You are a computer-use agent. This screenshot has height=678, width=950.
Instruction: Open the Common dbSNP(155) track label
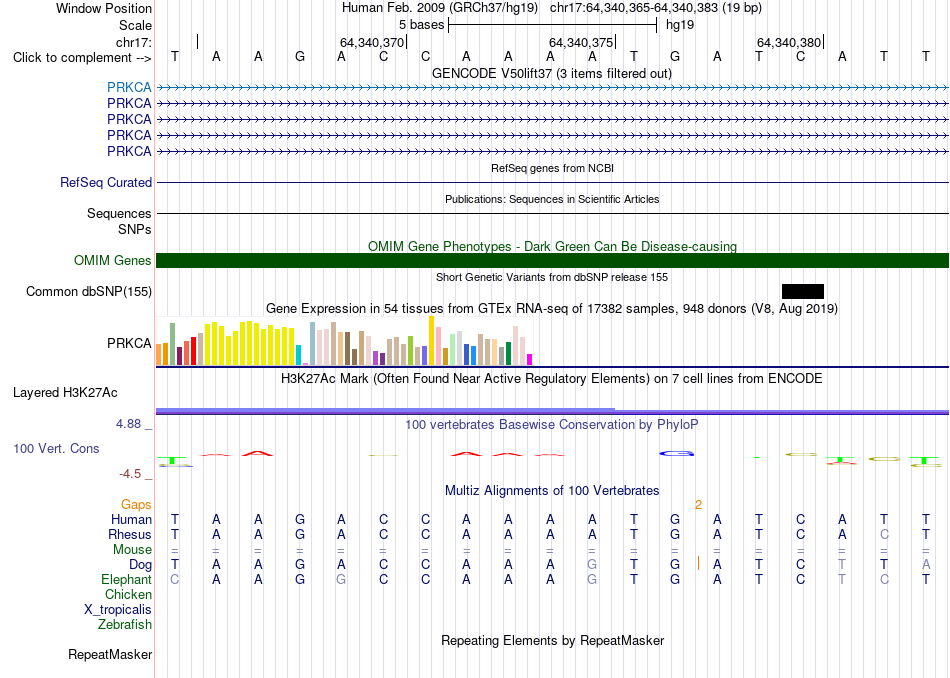point(89,291)
